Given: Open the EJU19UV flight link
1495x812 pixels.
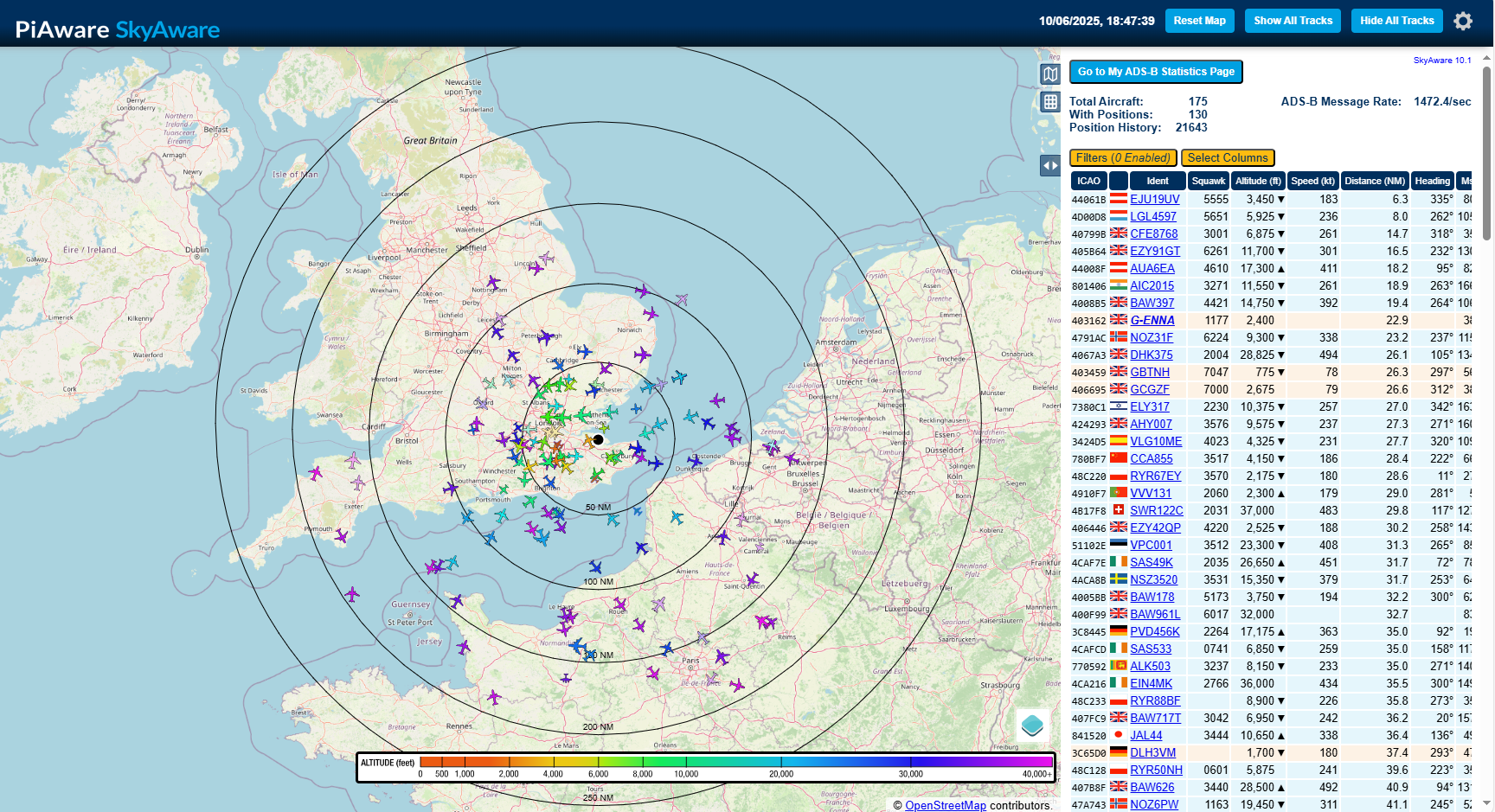Looking at the screenshot, I should pos(1155,199).
